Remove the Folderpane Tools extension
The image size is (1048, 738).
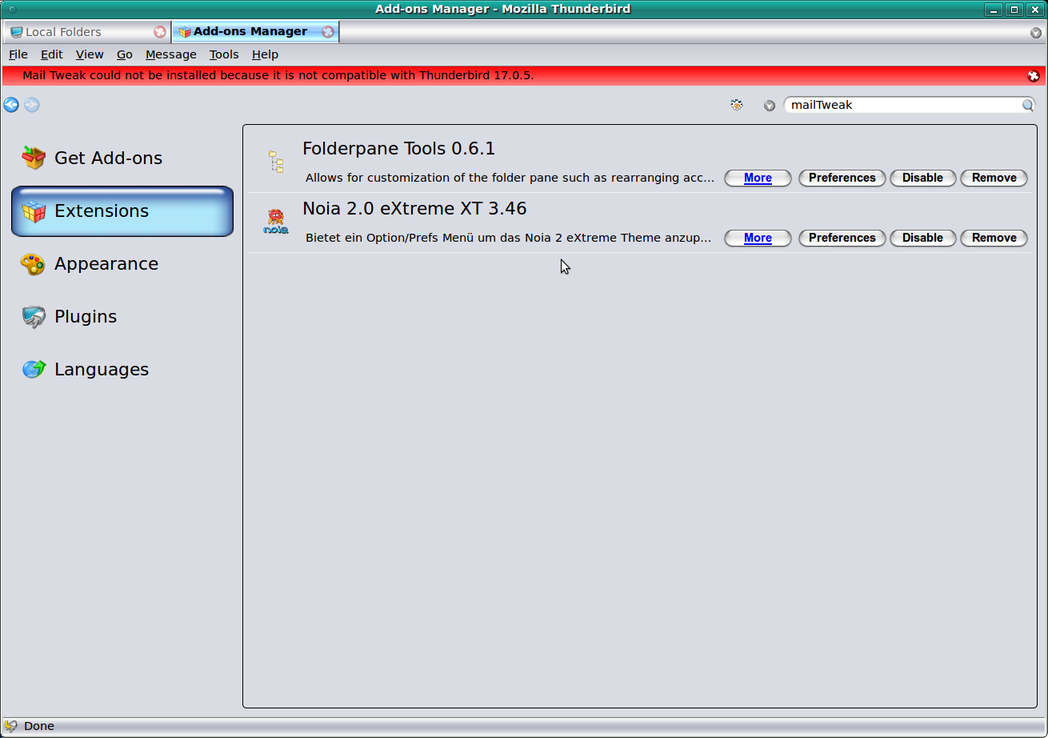pos(994,178)
